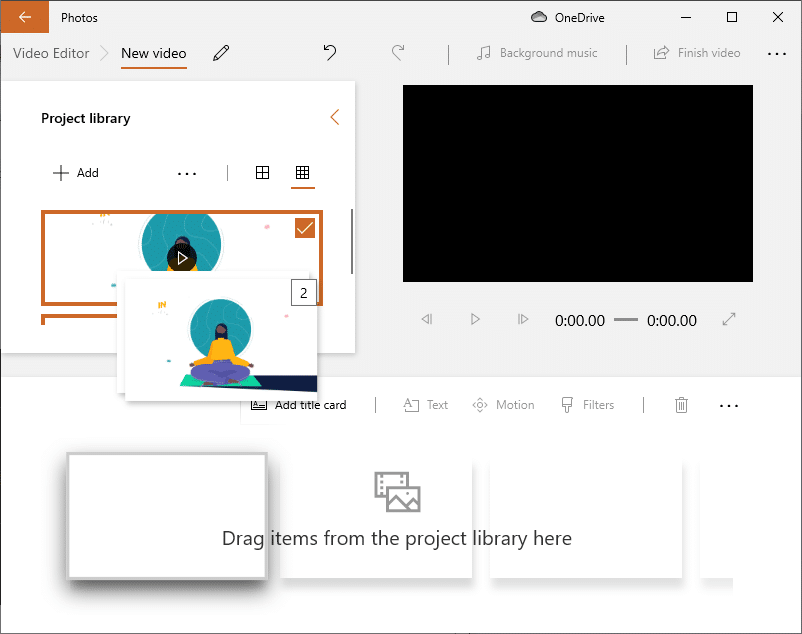Click Finish video to export
Screen dimensions: 802x634
pos(697,53)
